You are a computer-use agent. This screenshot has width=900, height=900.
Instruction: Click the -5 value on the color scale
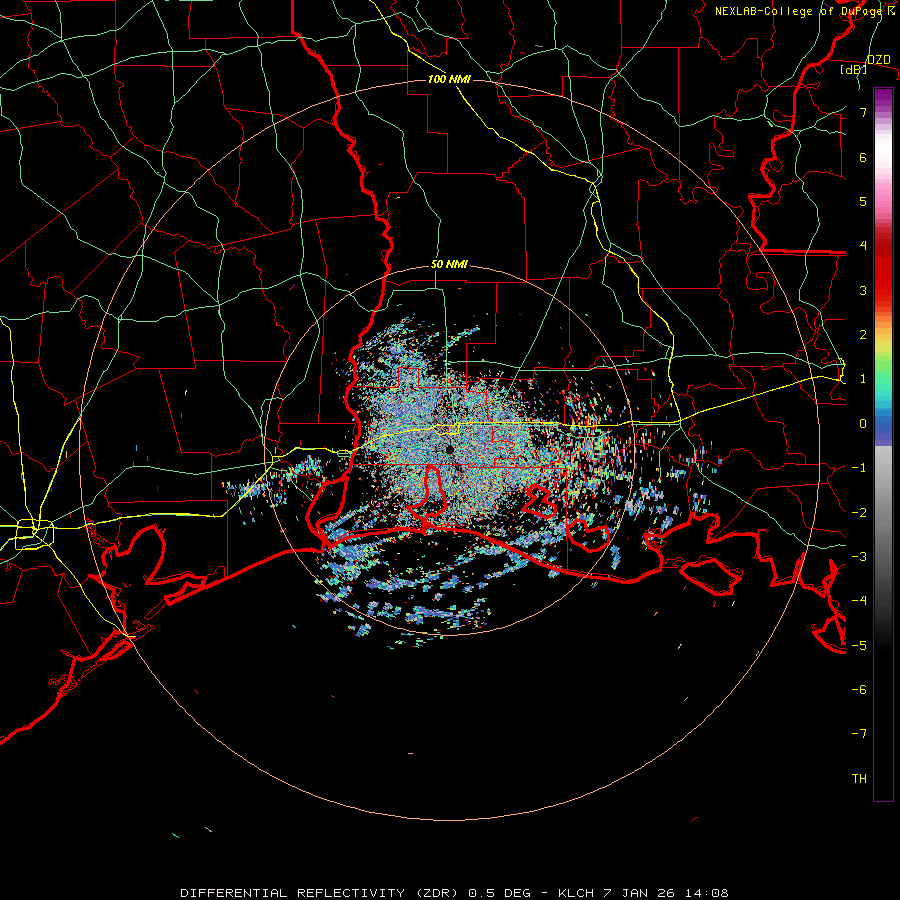tap(859, 646)
